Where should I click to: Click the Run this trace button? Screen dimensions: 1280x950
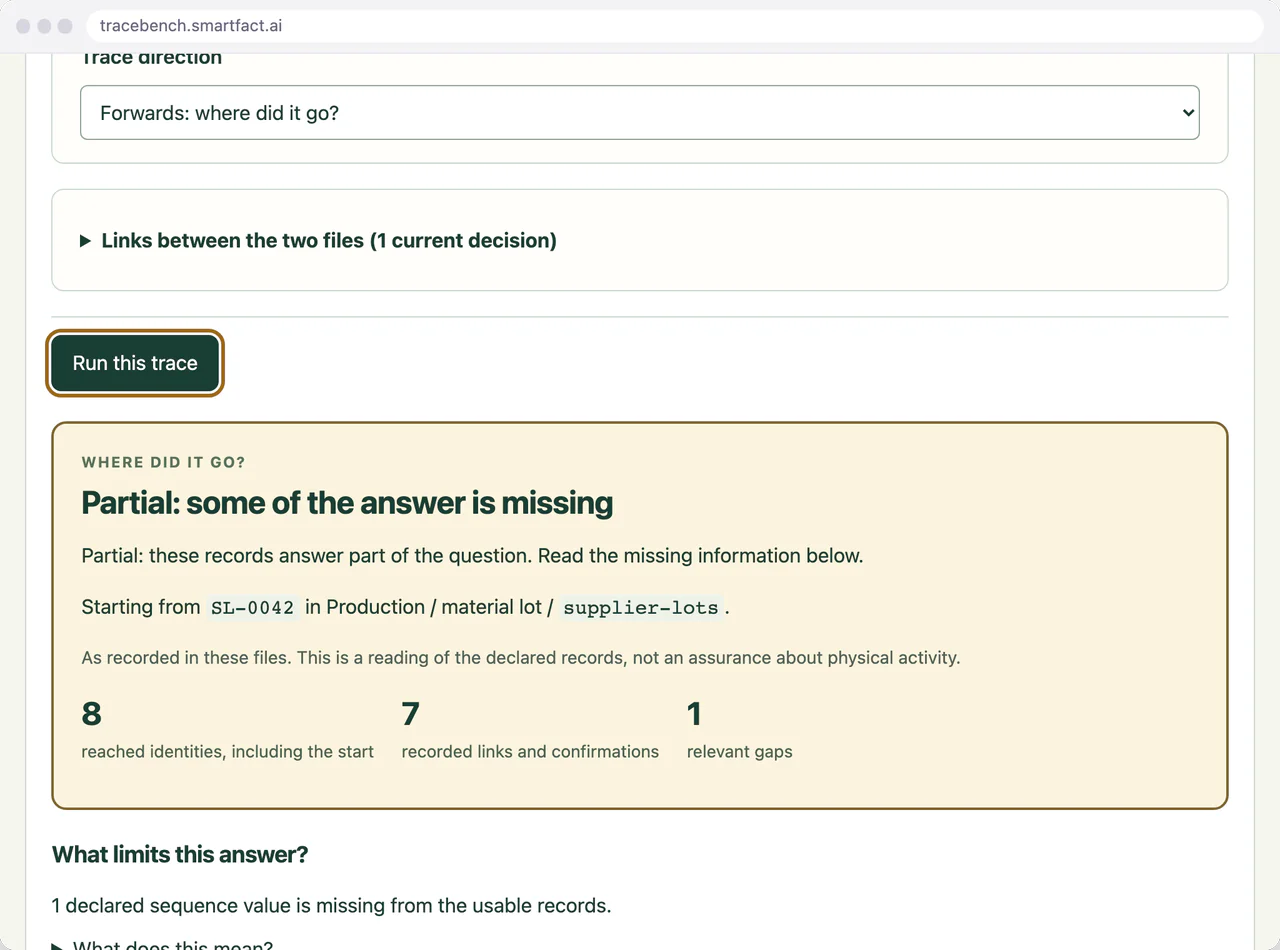[135, 363]
